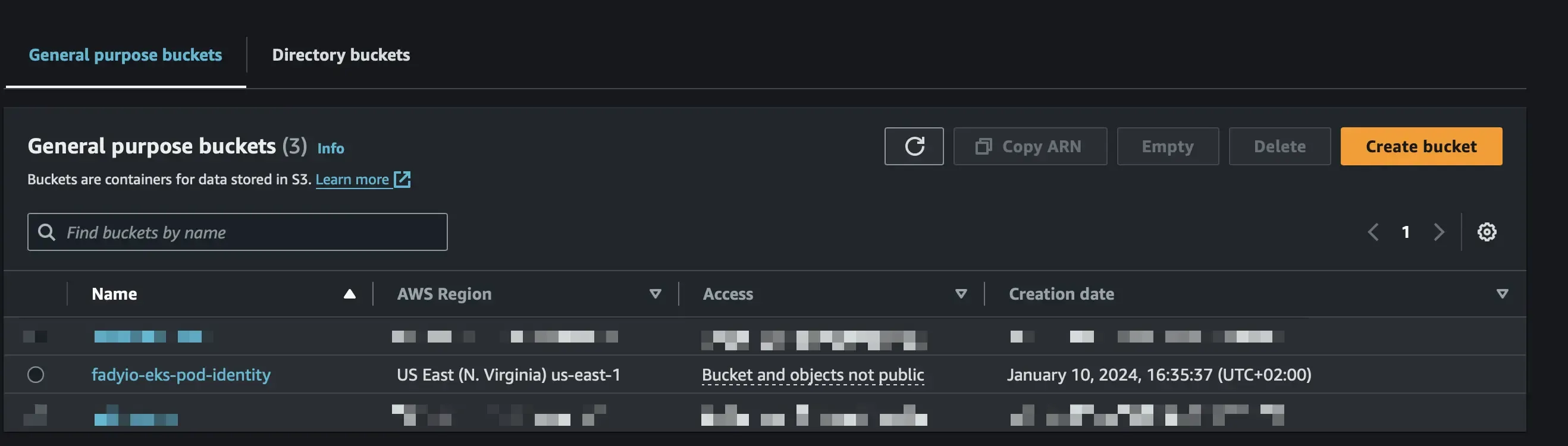Sort by Name ascending arrow
The width and height of the screenshot is (1568, 446).
tap(349, 294)
